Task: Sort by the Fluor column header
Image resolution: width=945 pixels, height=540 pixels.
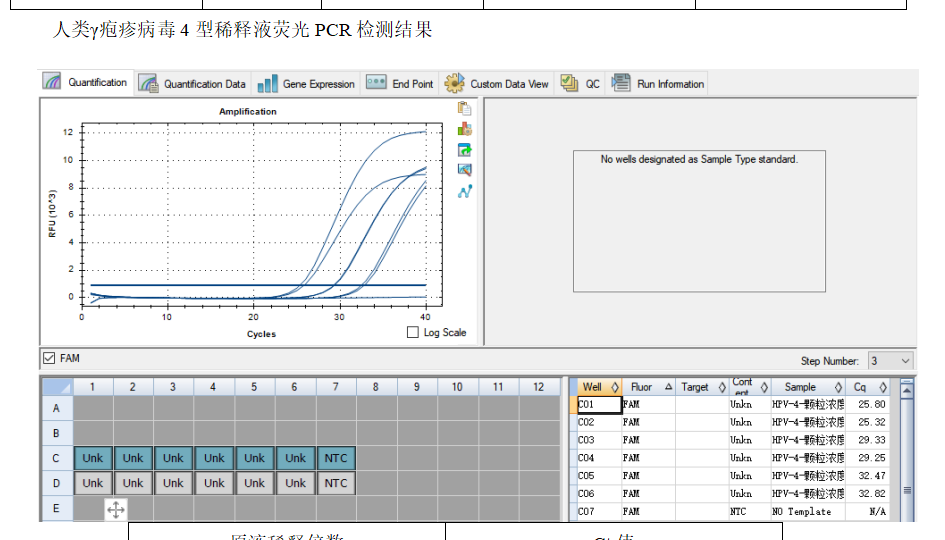Action: point(648,387)
